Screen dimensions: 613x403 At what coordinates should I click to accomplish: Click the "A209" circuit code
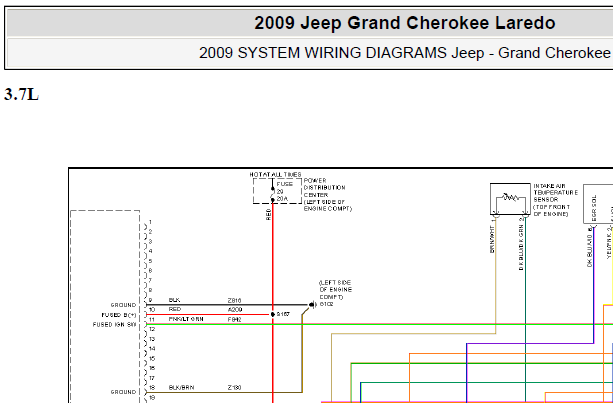(x=235, y=310)
